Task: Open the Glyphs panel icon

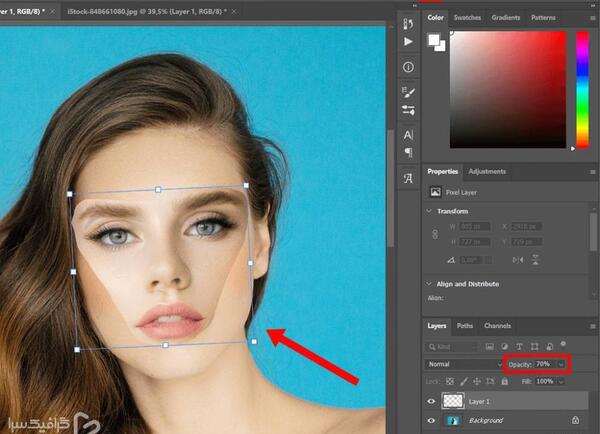Action: click(x=408, y=178)
